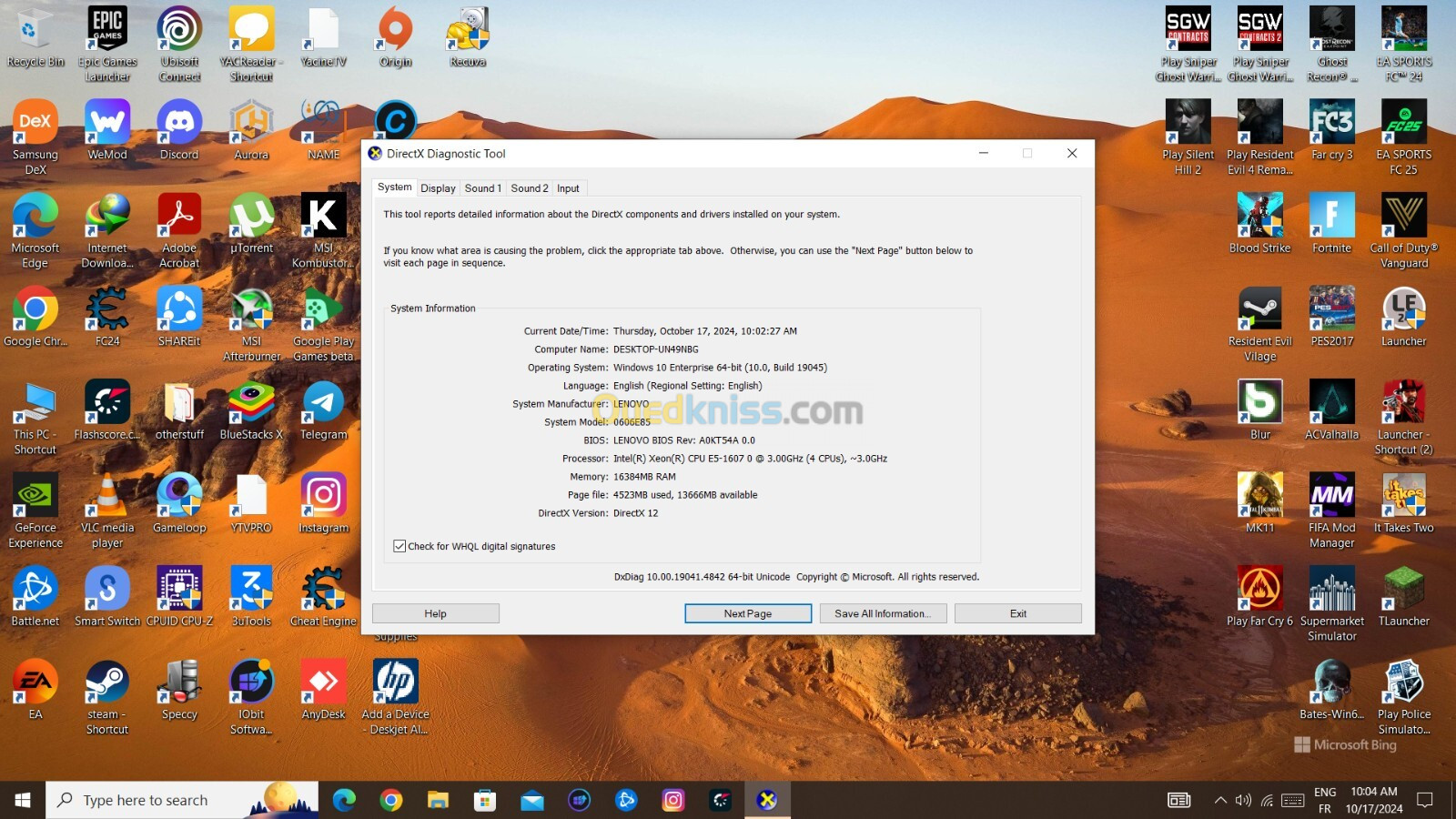Open Samsung DeX desktop icon

coord(35,137)
